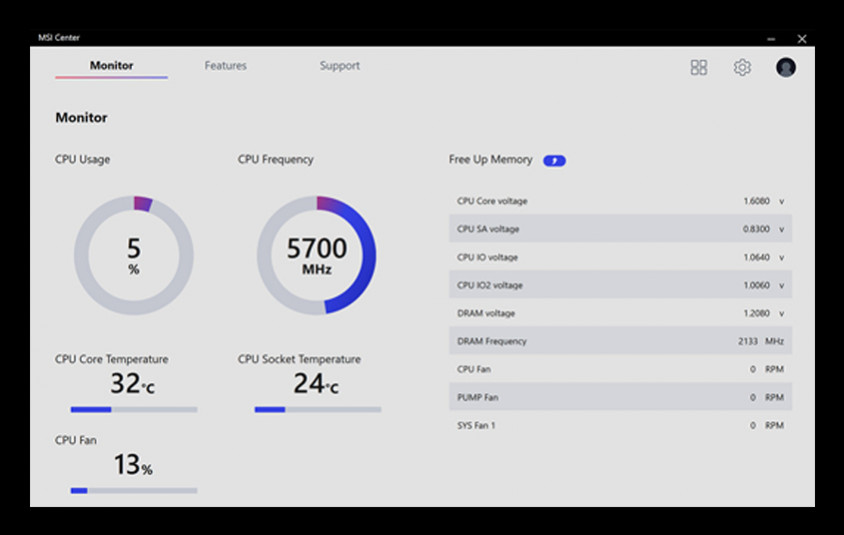Open the grid view apps icon
This screenshot has width=844, height=535.
[x=699, y=67]
